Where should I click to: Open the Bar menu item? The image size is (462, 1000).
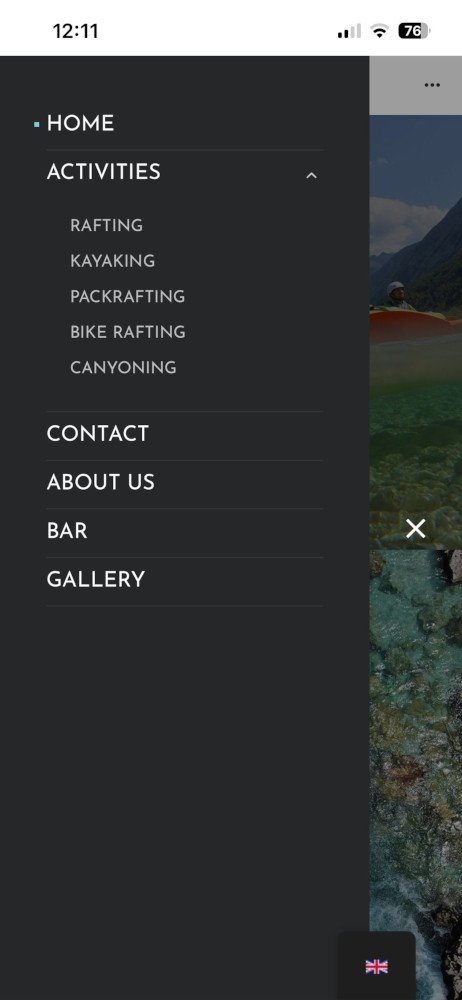67,531
